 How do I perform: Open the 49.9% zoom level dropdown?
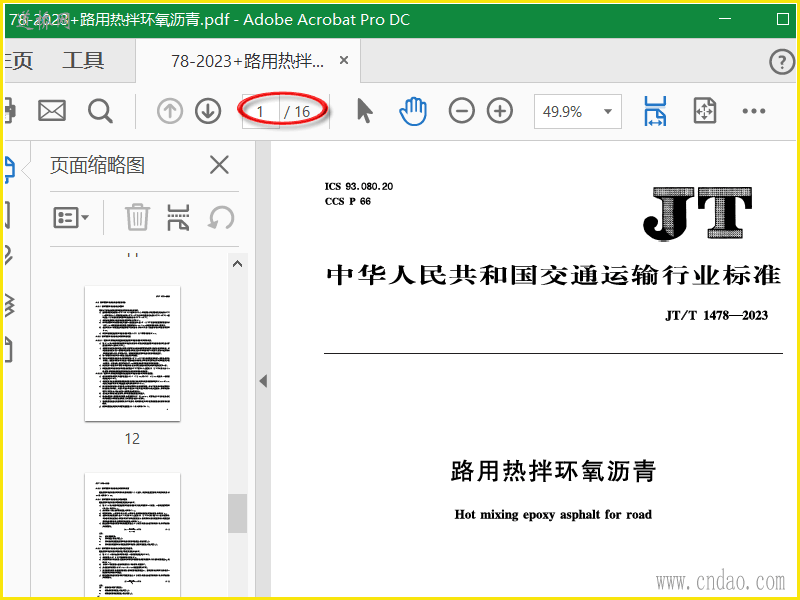coord(578,111)
